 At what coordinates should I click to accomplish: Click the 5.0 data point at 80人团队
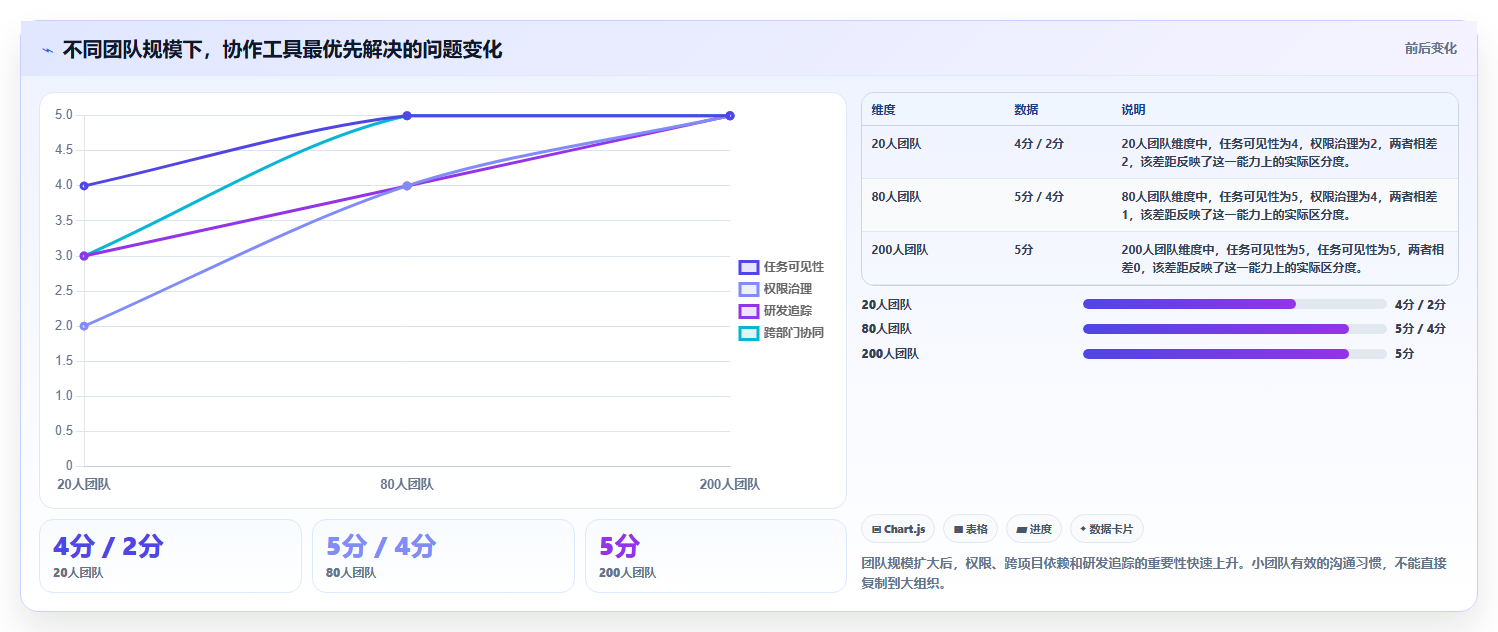click(407, 116)
